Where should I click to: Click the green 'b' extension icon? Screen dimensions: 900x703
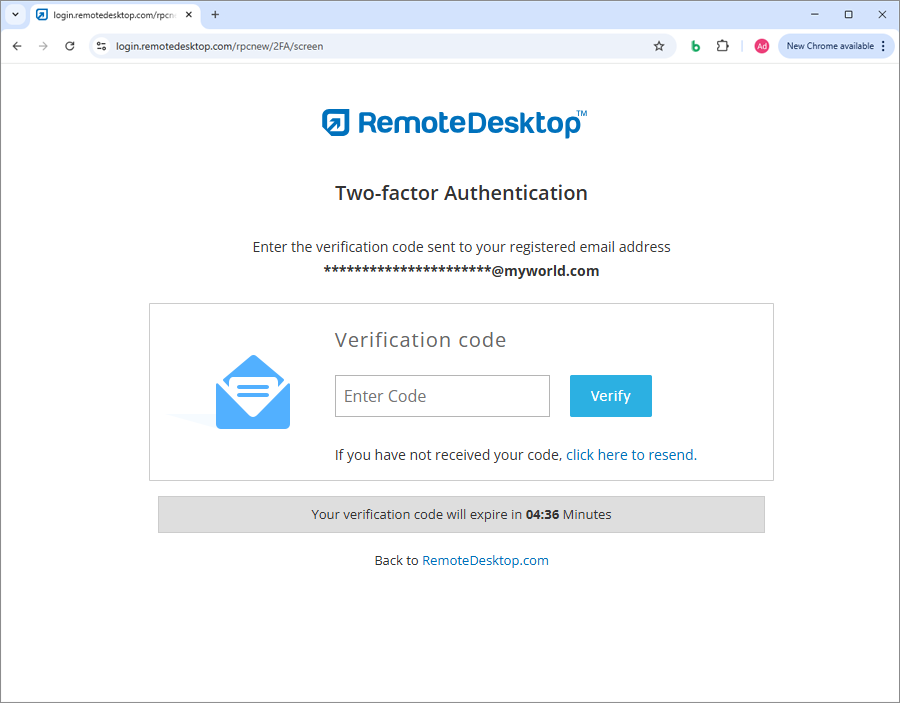[x=696, y=46]
